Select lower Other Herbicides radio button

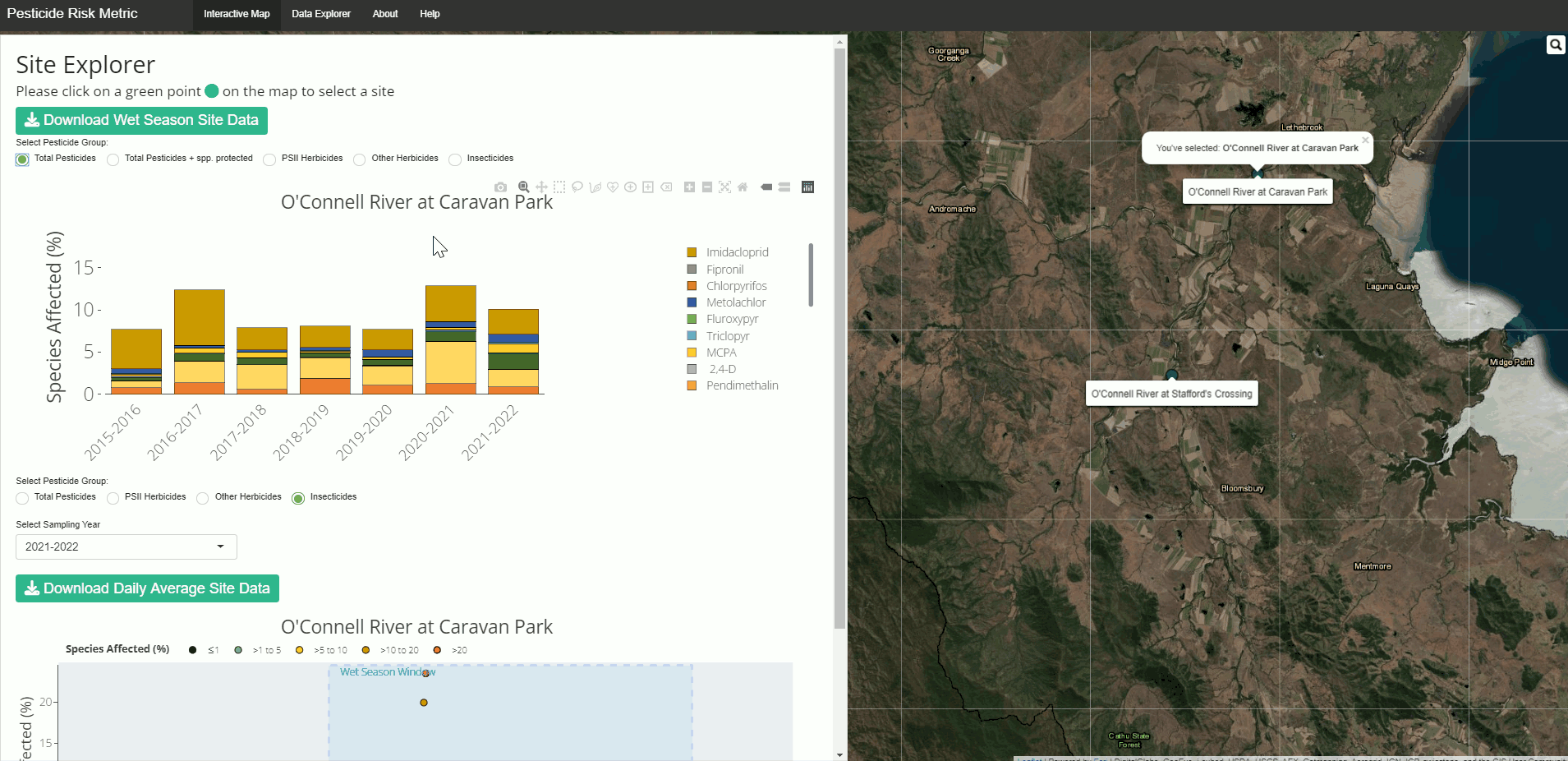(202, 498)
